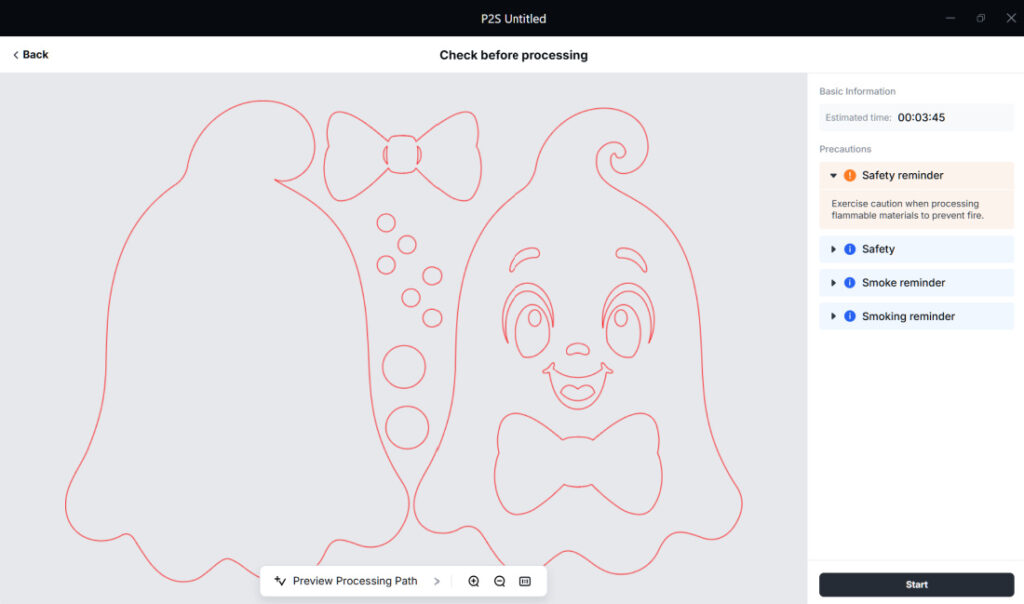The height and width of the screenshot is (604, 1024).
Task: Select the ghost's bow tie outline on the right
Action: point(577,464)
